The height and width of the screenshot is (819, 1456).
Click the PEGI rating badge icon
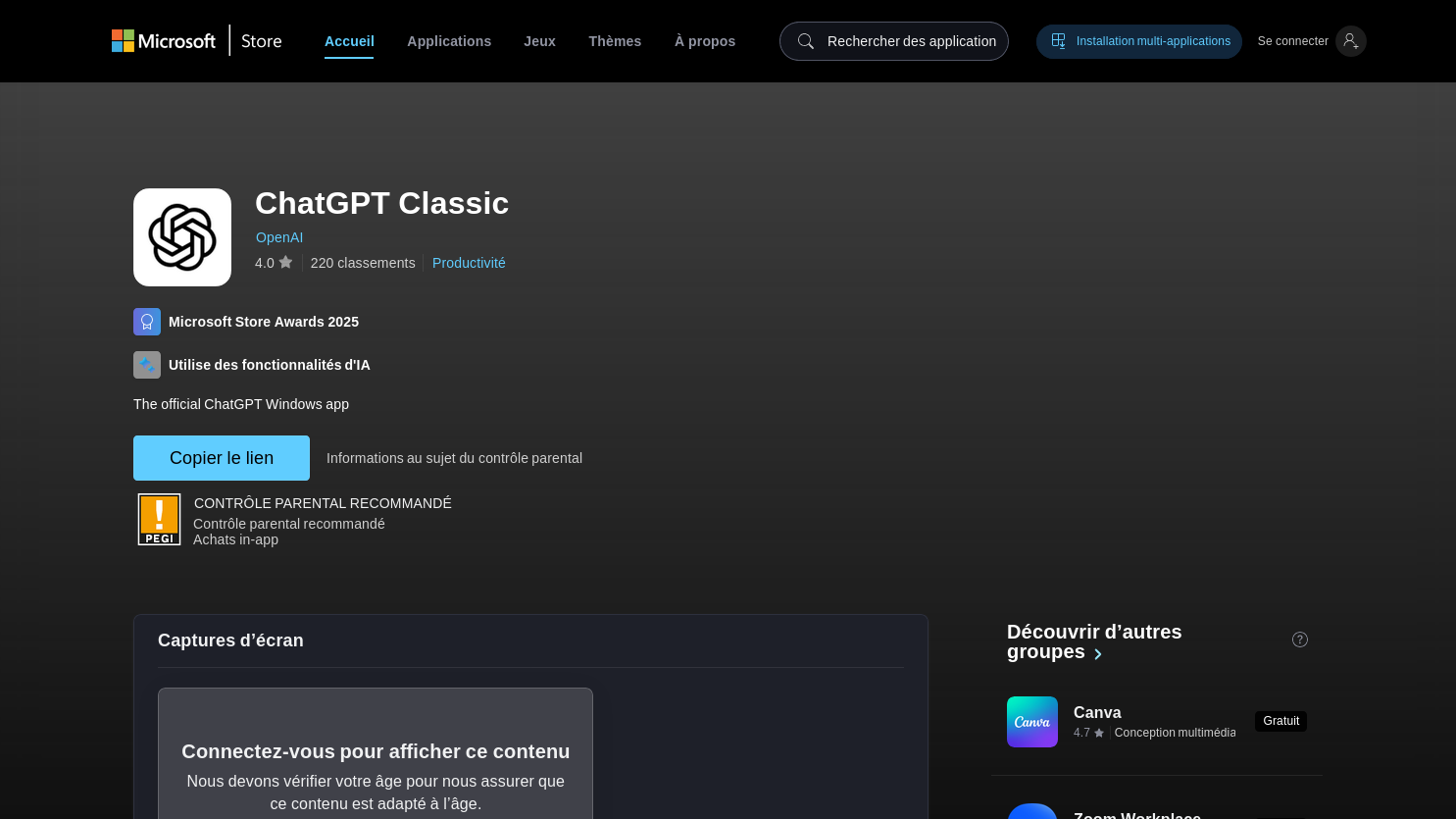(x=159, y=519)
